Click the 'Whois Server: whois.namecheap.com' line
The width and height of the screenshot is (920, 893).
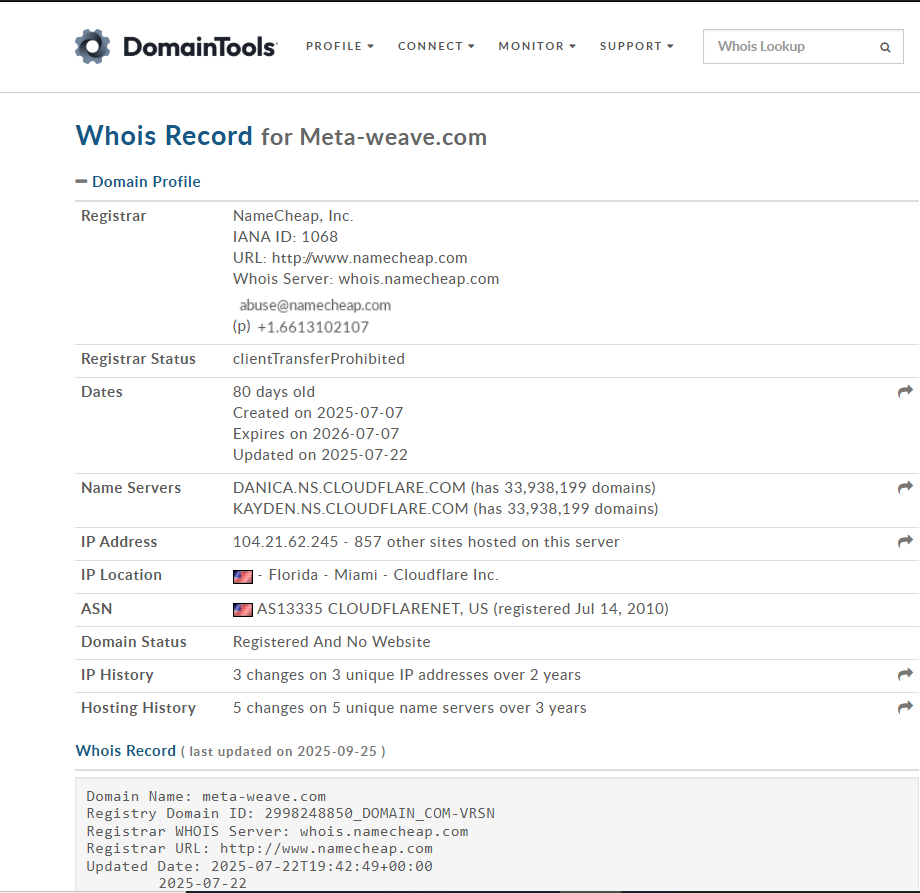pos(366,279)
